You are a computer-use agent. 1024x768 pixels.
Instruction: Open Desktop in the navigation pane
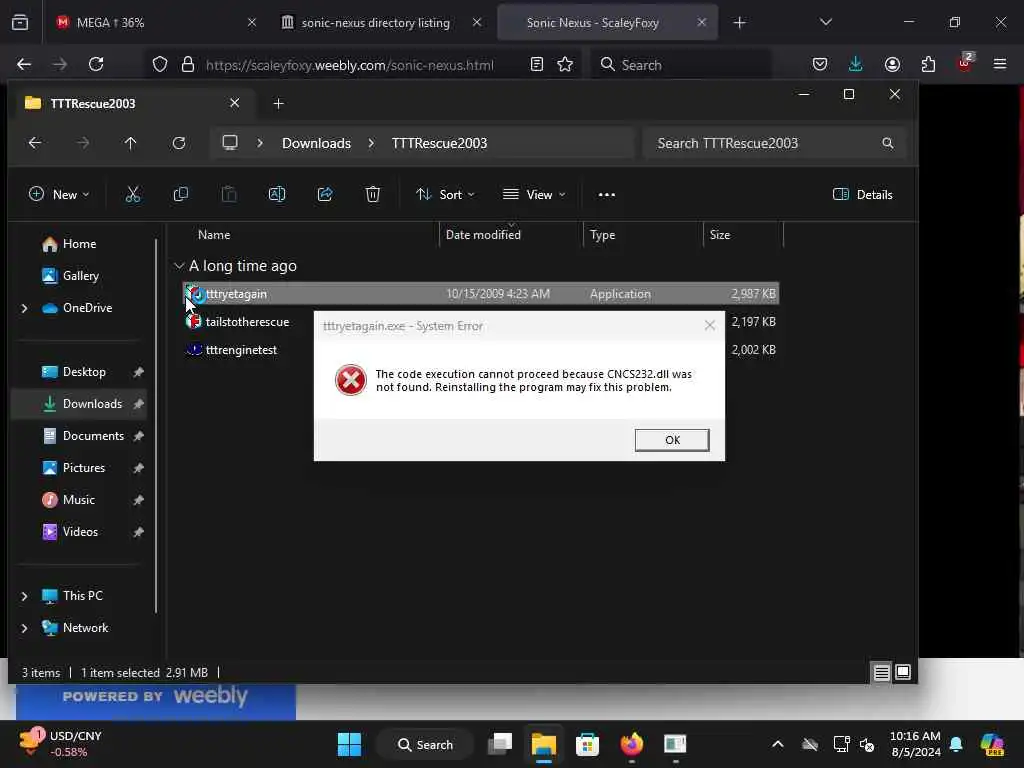(84, 372)
